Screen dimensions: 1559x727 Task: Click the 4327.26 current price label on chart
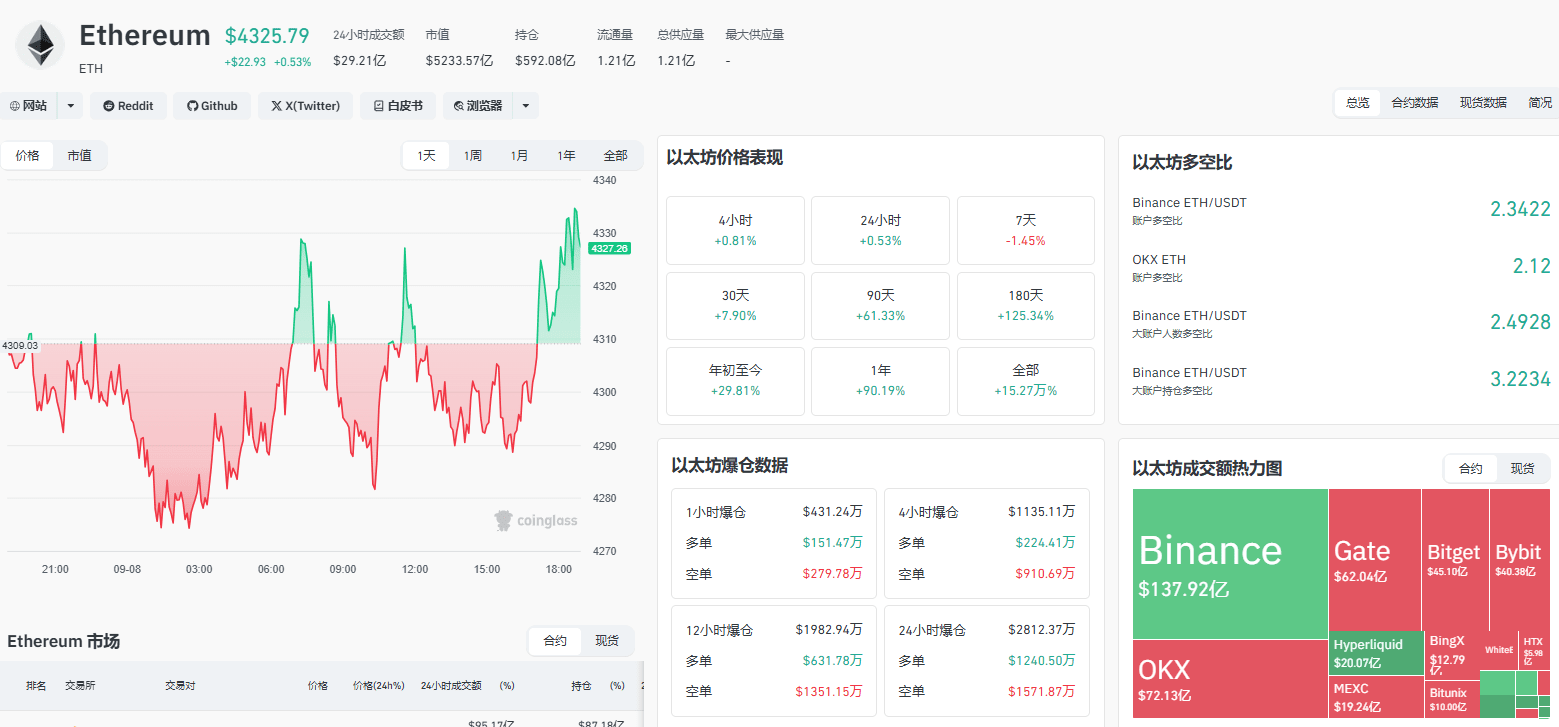pyautogui.click(x=609, y=248)
